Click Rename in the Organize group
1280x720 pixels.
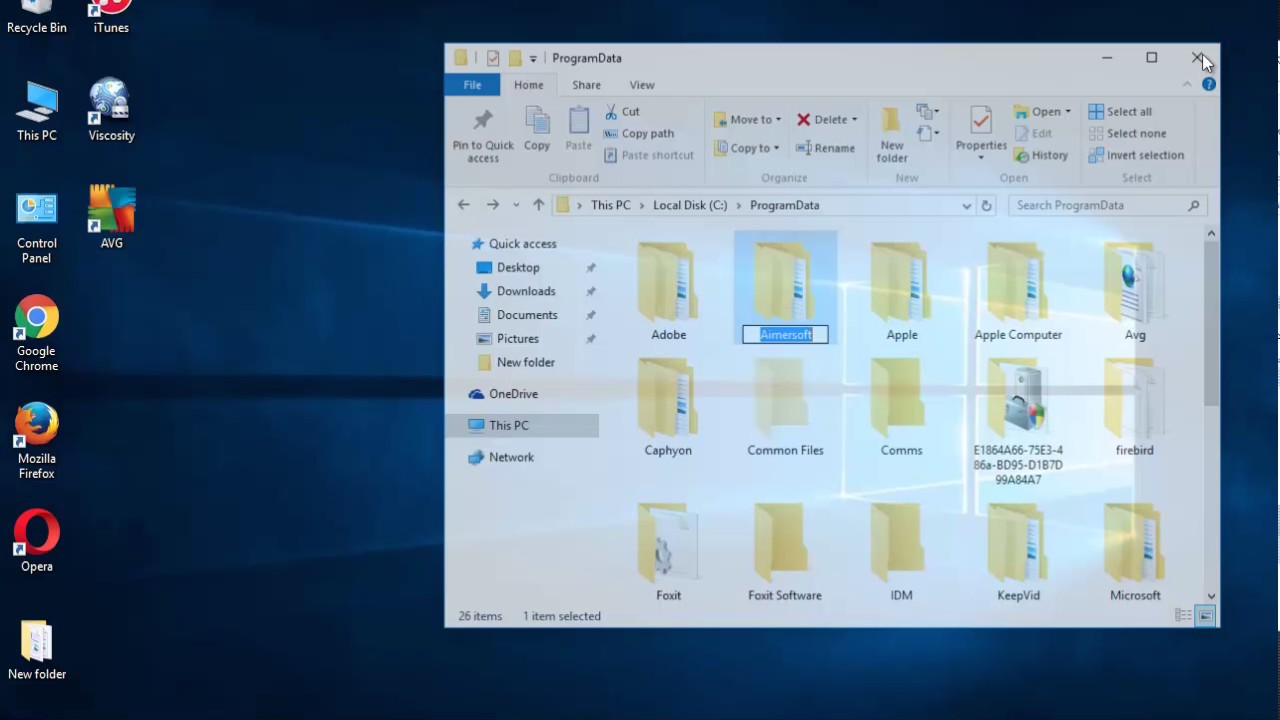click(x=826, y=148)
